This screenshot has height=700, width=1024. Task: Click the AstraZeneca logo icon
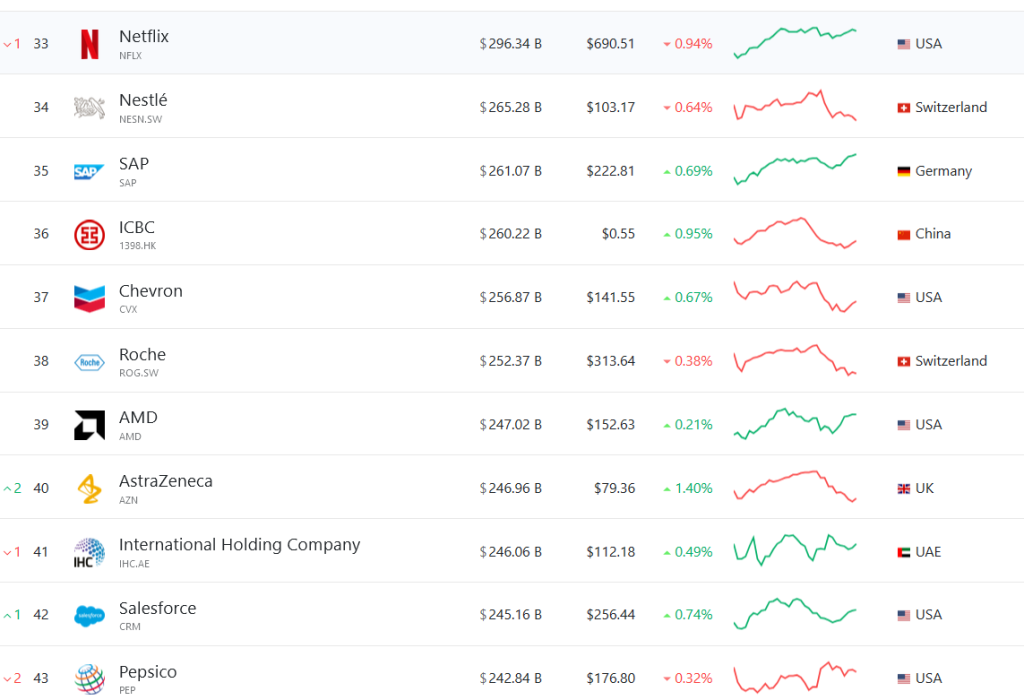point(89,489)
